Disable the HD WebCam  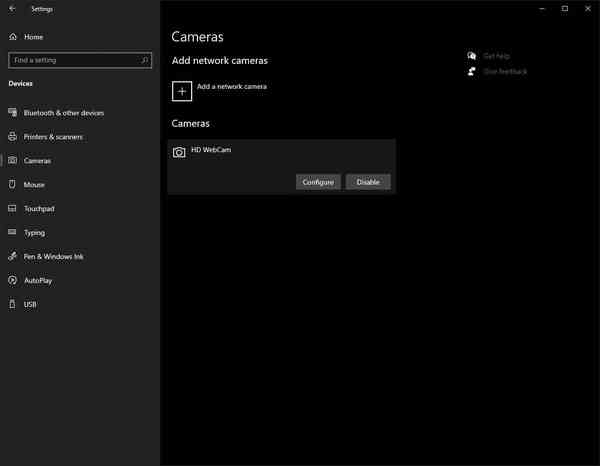coord(368,182)
